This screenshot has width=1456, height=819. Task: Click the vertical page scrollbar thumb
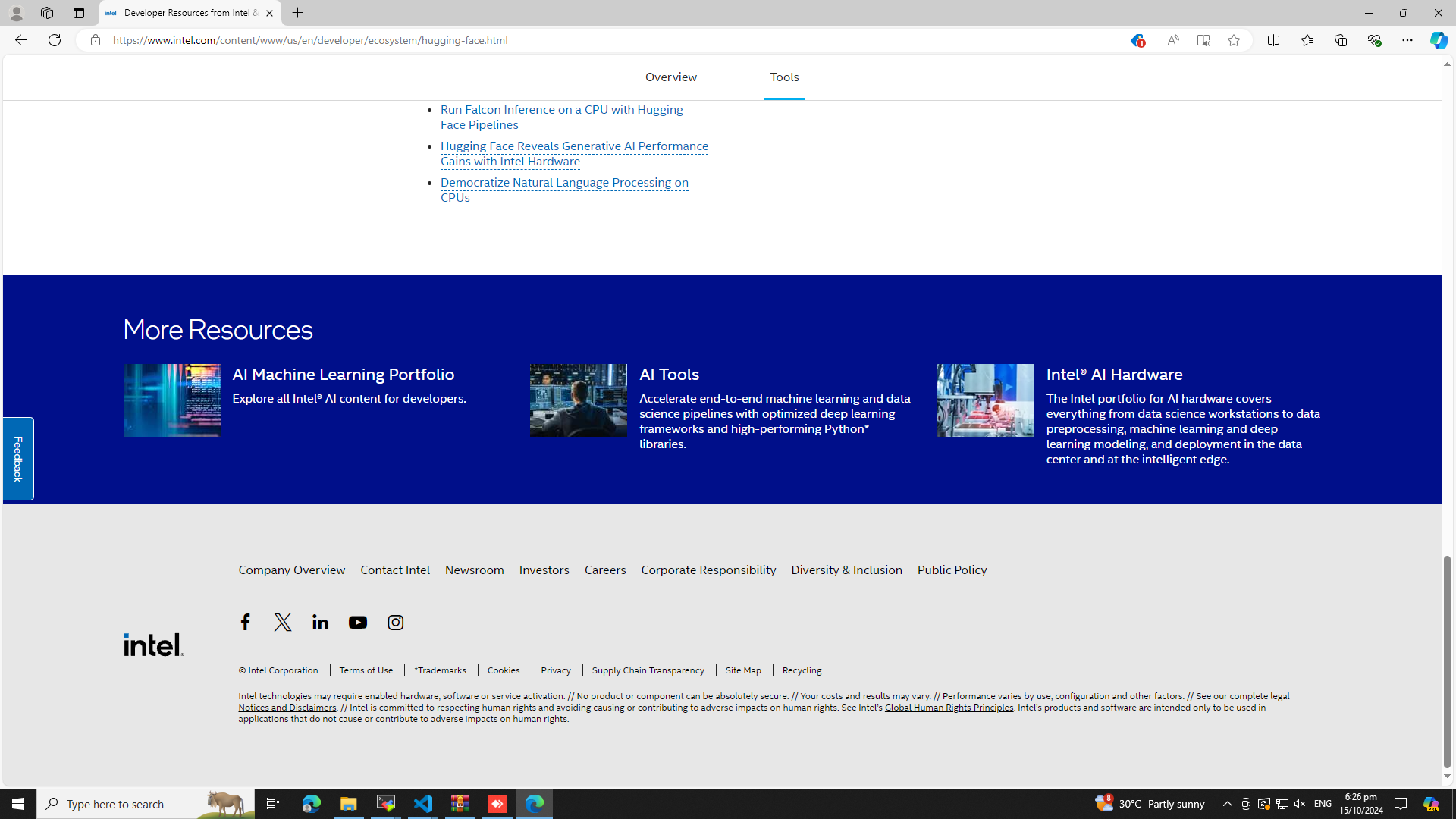click(x=1447, y=661)
